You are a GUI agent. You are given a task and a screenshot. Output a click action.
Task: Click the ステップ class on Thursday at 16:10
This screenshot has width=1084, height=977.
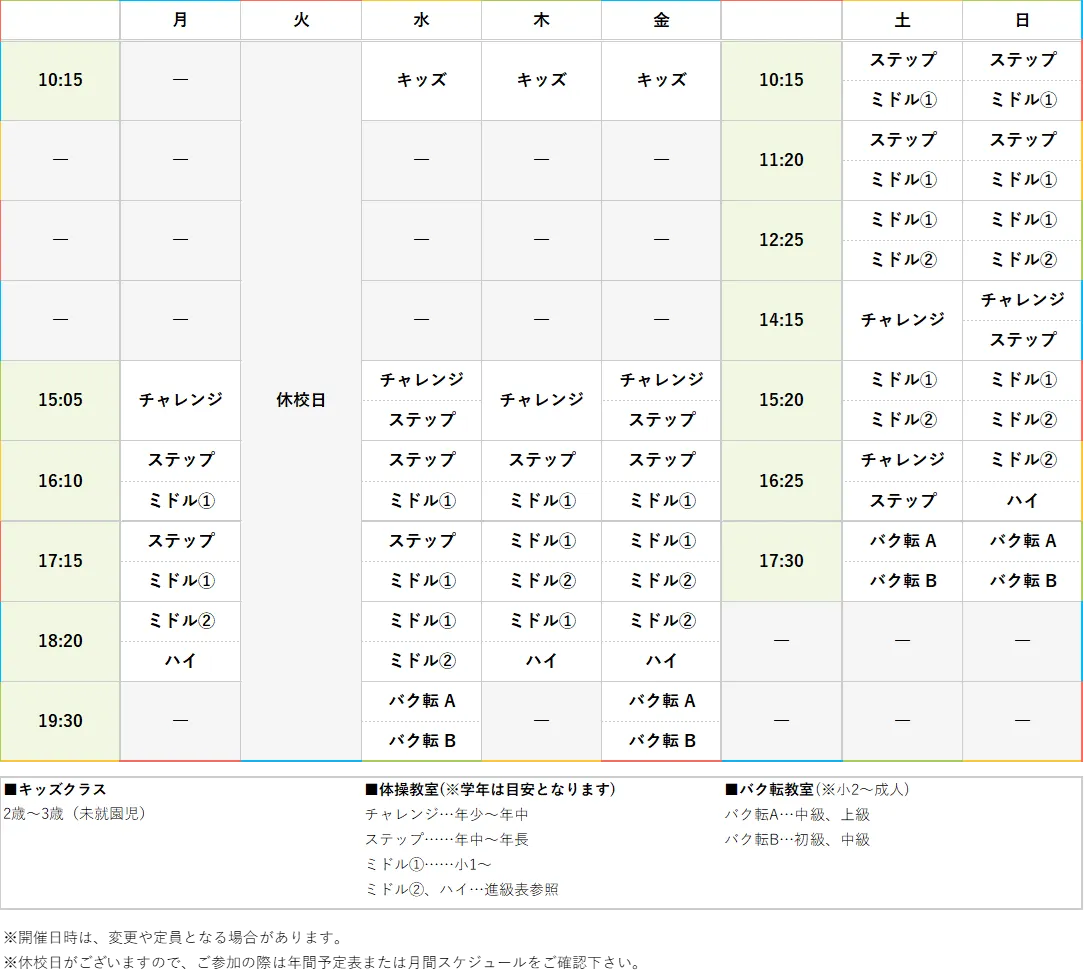[x=540, y=460]
